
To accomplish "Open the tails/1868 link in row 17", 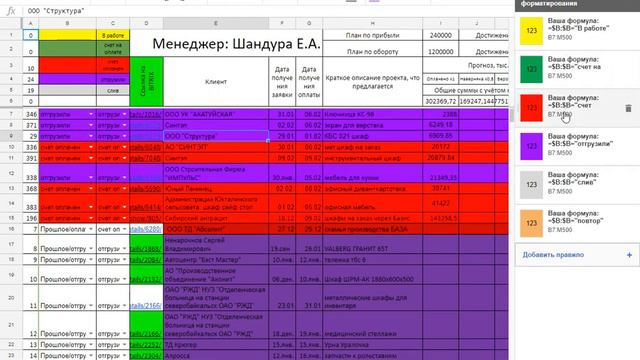I will point(146,249).
